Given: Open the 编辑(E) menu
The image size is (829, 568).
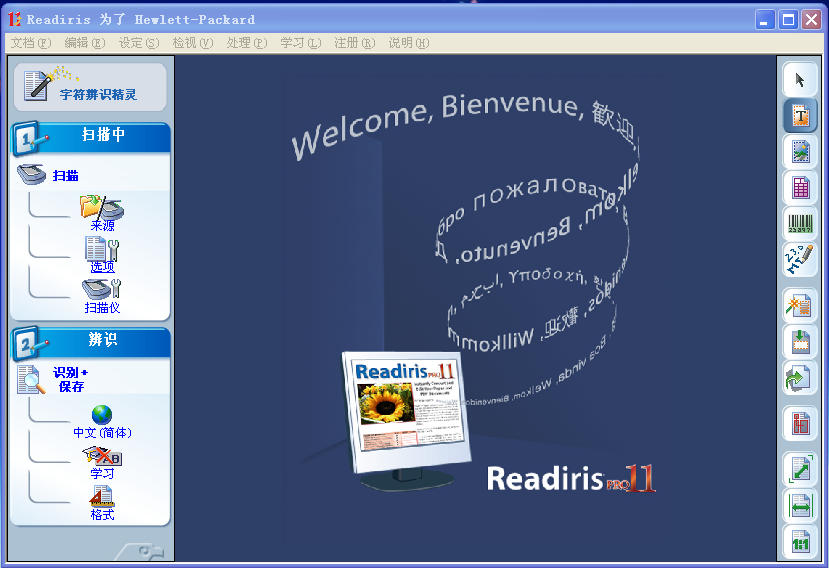Looking at the screenshot, I should point(85,43).
